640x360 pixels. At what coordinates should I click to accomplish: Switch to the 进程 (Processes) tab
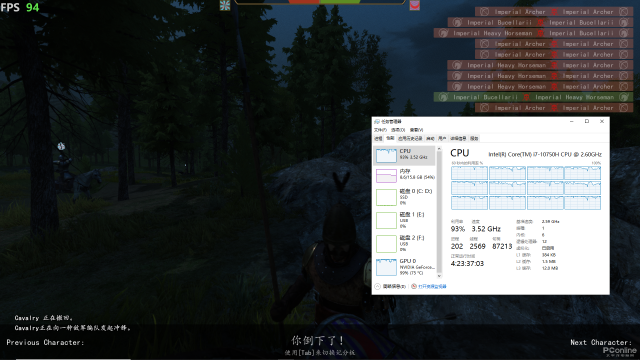click(379, 139)
